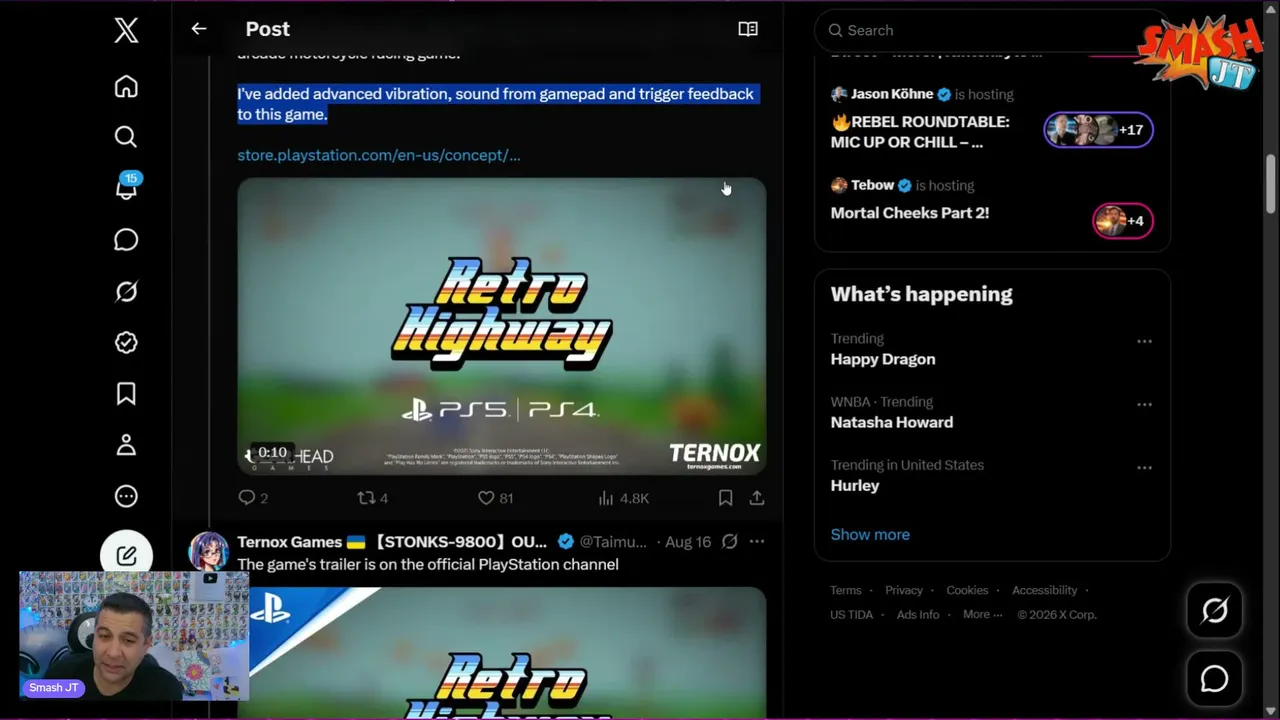Show more trending topics

click(x=870, y=534)
